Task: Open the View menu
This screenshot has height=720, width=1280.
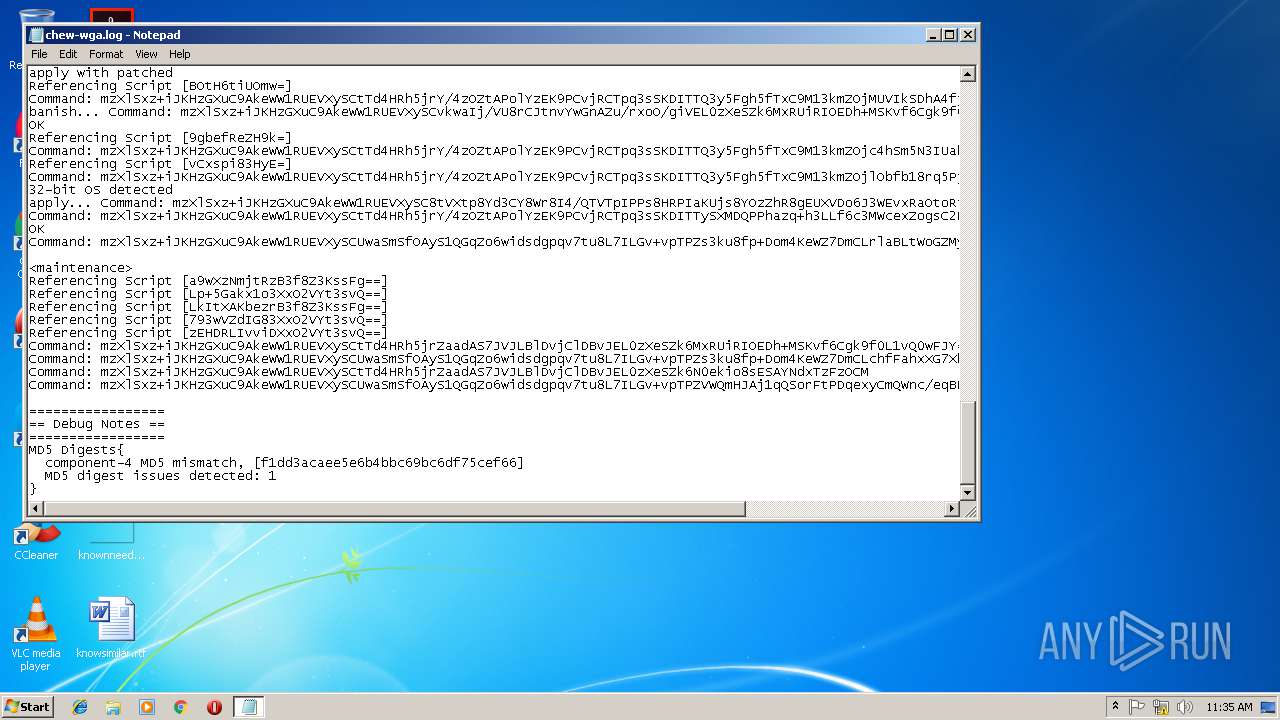Action: point(146,54)
